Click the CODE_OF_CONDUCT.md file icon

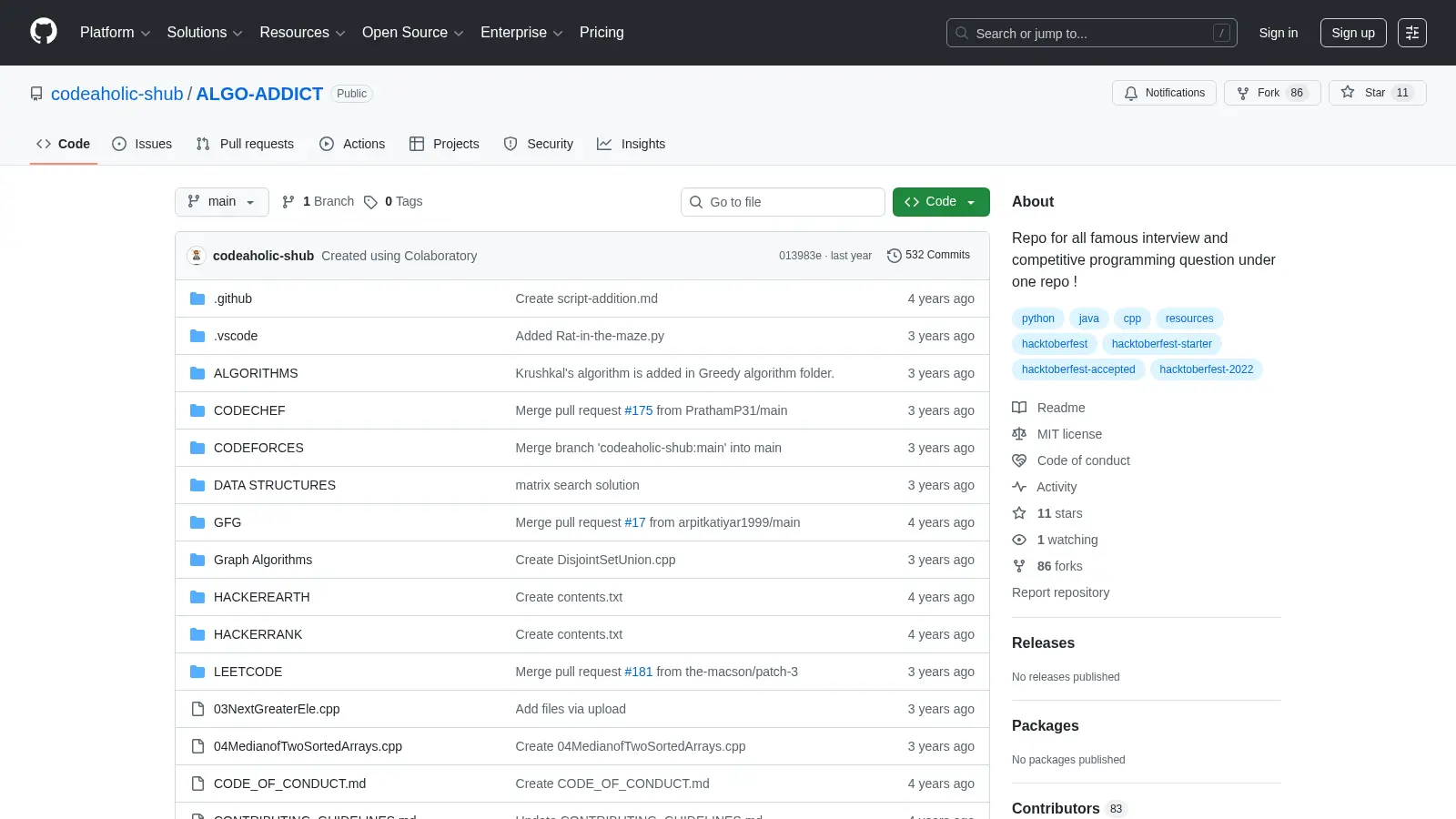click(x=197, y=784)
